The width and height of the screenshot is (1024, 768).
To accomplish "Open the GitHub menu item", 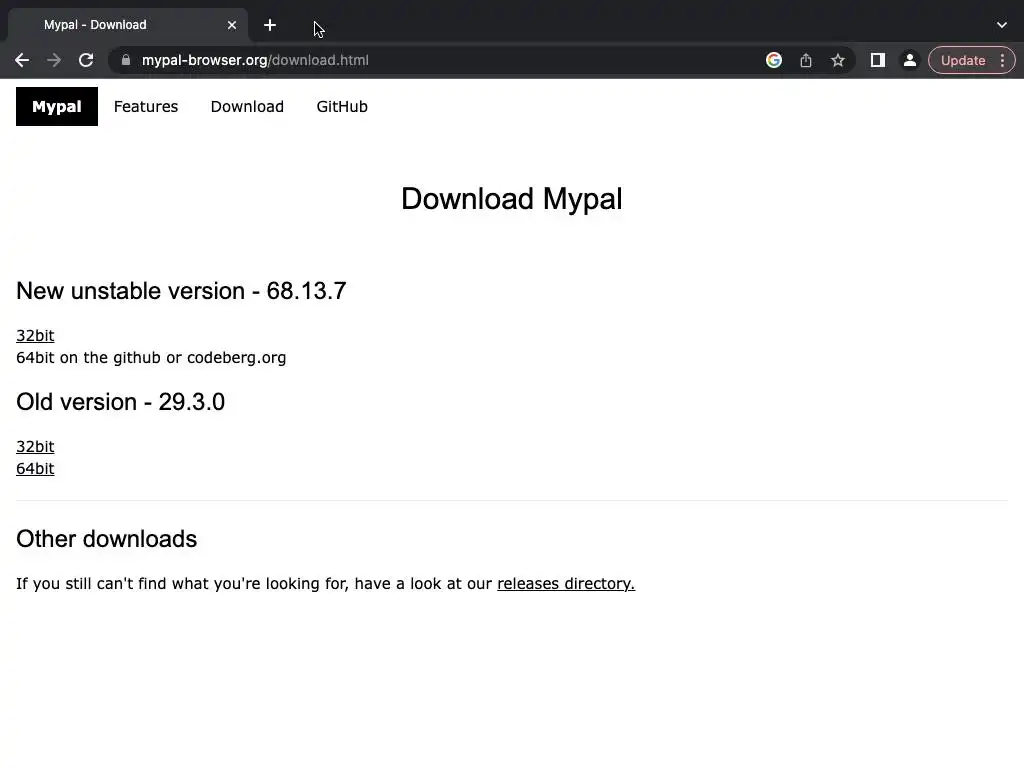I will point(342,106).
